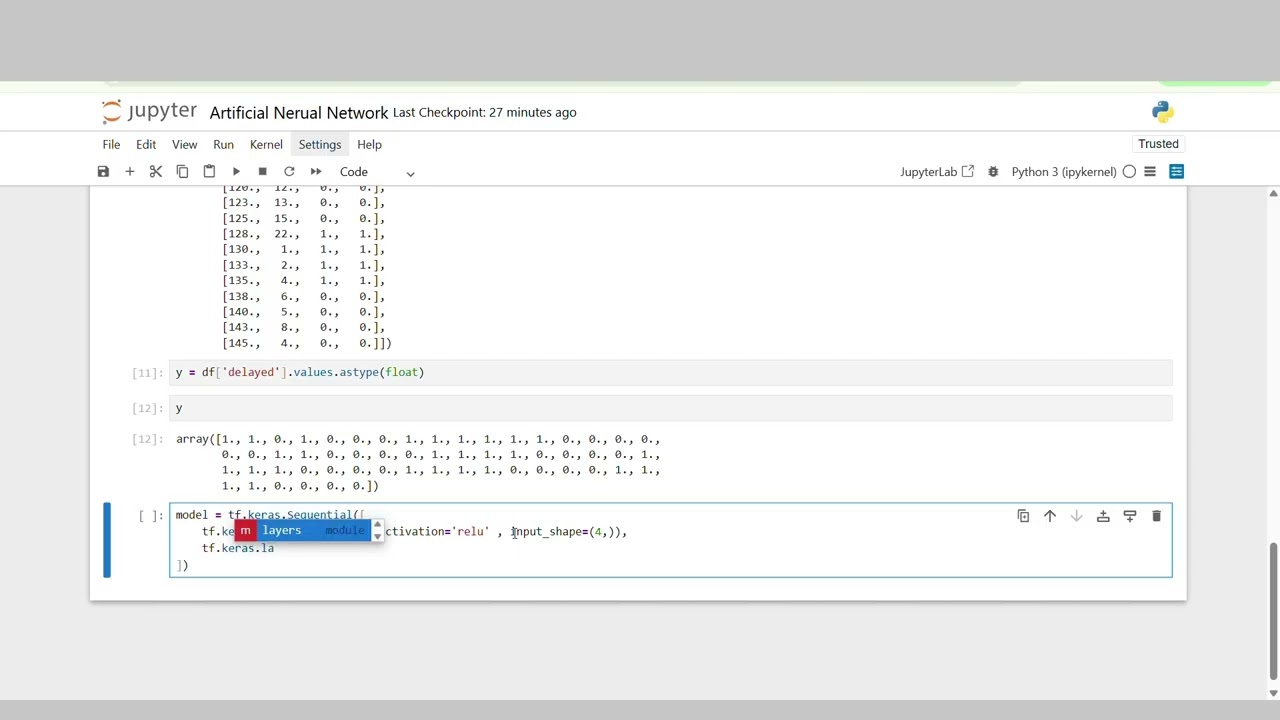Rename the notebook title Artificial Nerual Network
This screenshot has height=720, width=1280.
tap(298, 112)
